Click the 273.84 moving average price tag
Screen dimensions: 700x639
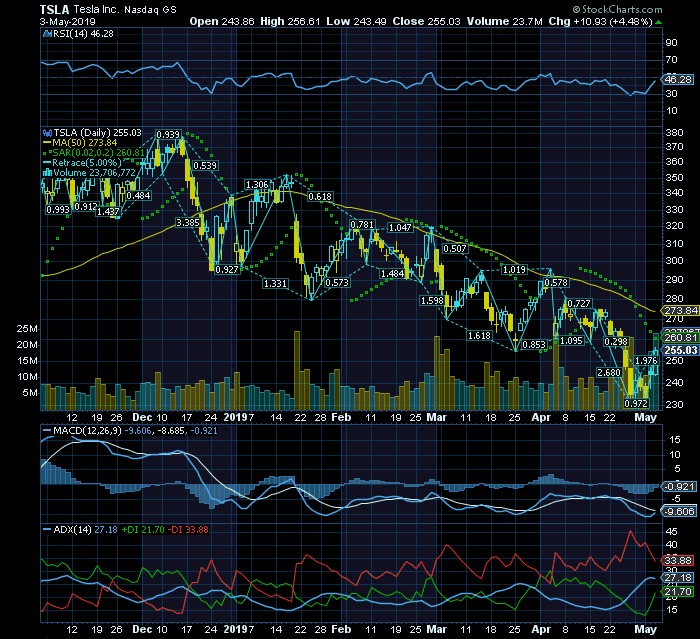681,310
